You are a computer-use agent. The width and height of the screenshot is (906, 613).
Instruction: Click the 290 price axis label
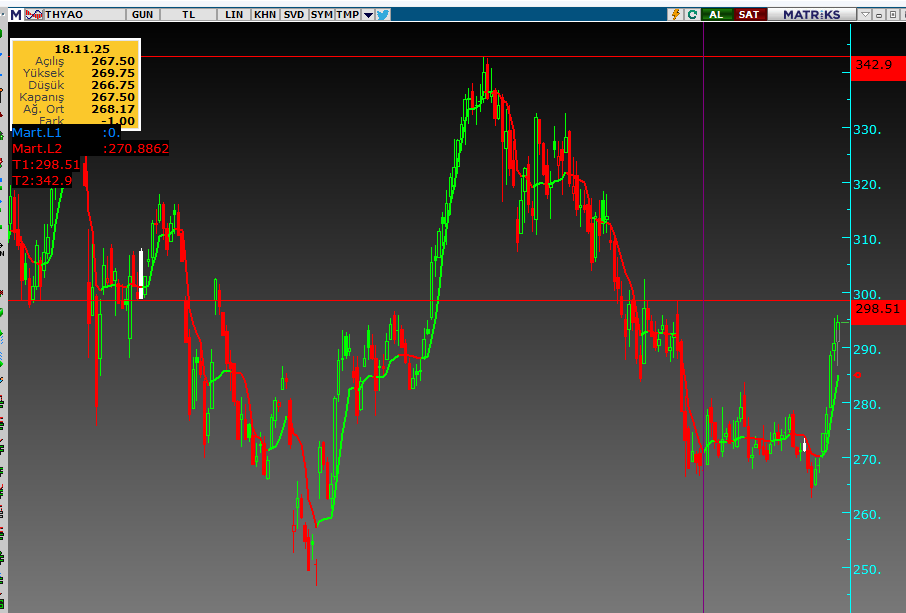coord(867,350)
